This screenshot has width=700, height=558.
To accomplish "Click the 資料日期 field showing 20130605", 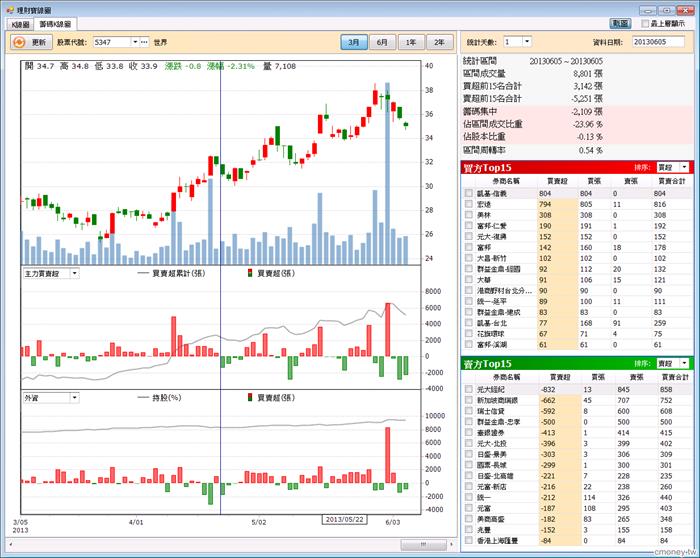I will 658,42.
